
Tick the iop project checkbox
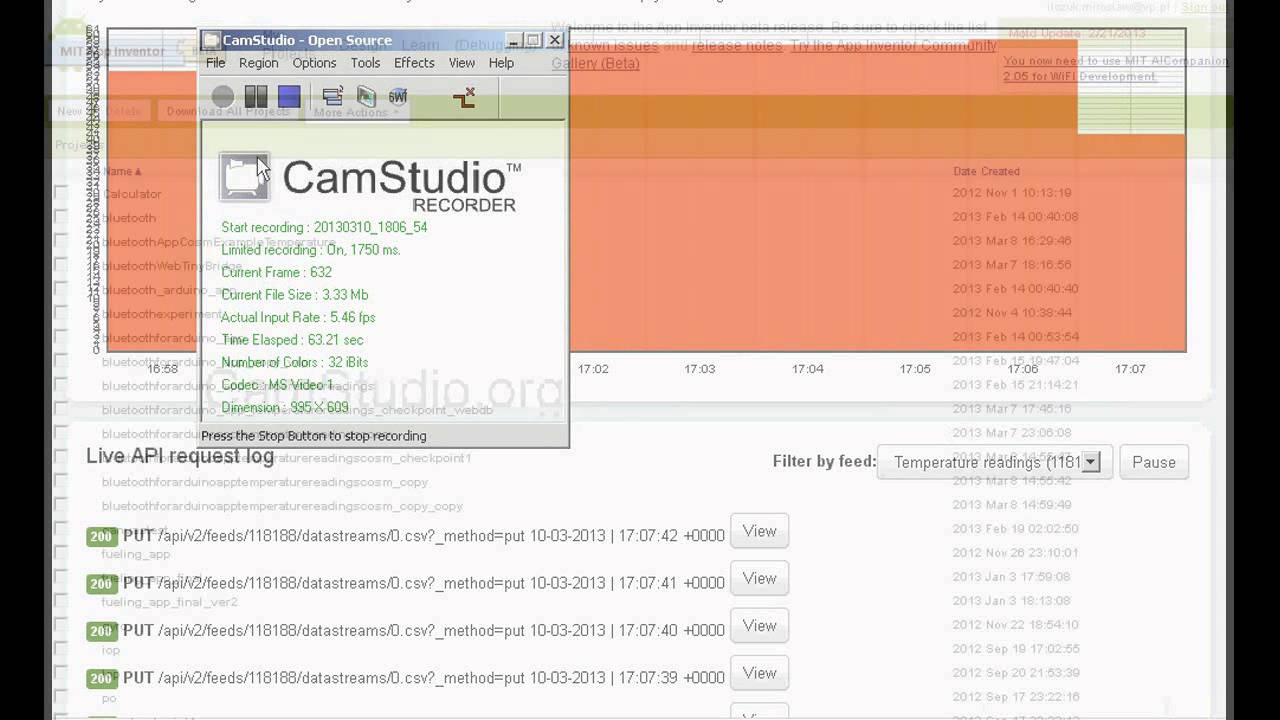[x=61, y=648]
